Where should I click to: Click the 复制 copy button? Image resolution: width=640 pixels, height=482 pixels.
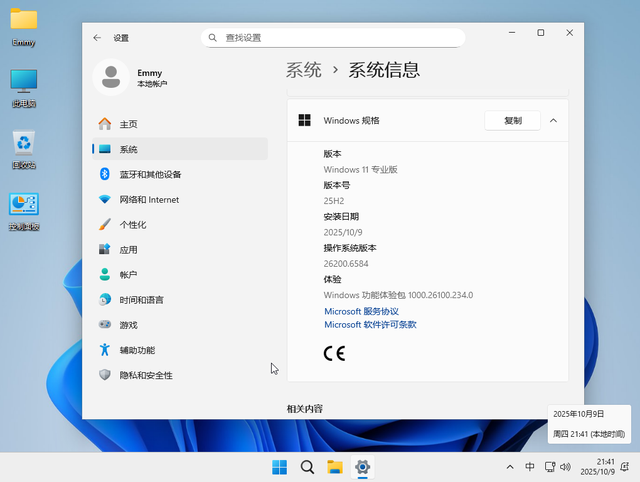tap(512, 121)
